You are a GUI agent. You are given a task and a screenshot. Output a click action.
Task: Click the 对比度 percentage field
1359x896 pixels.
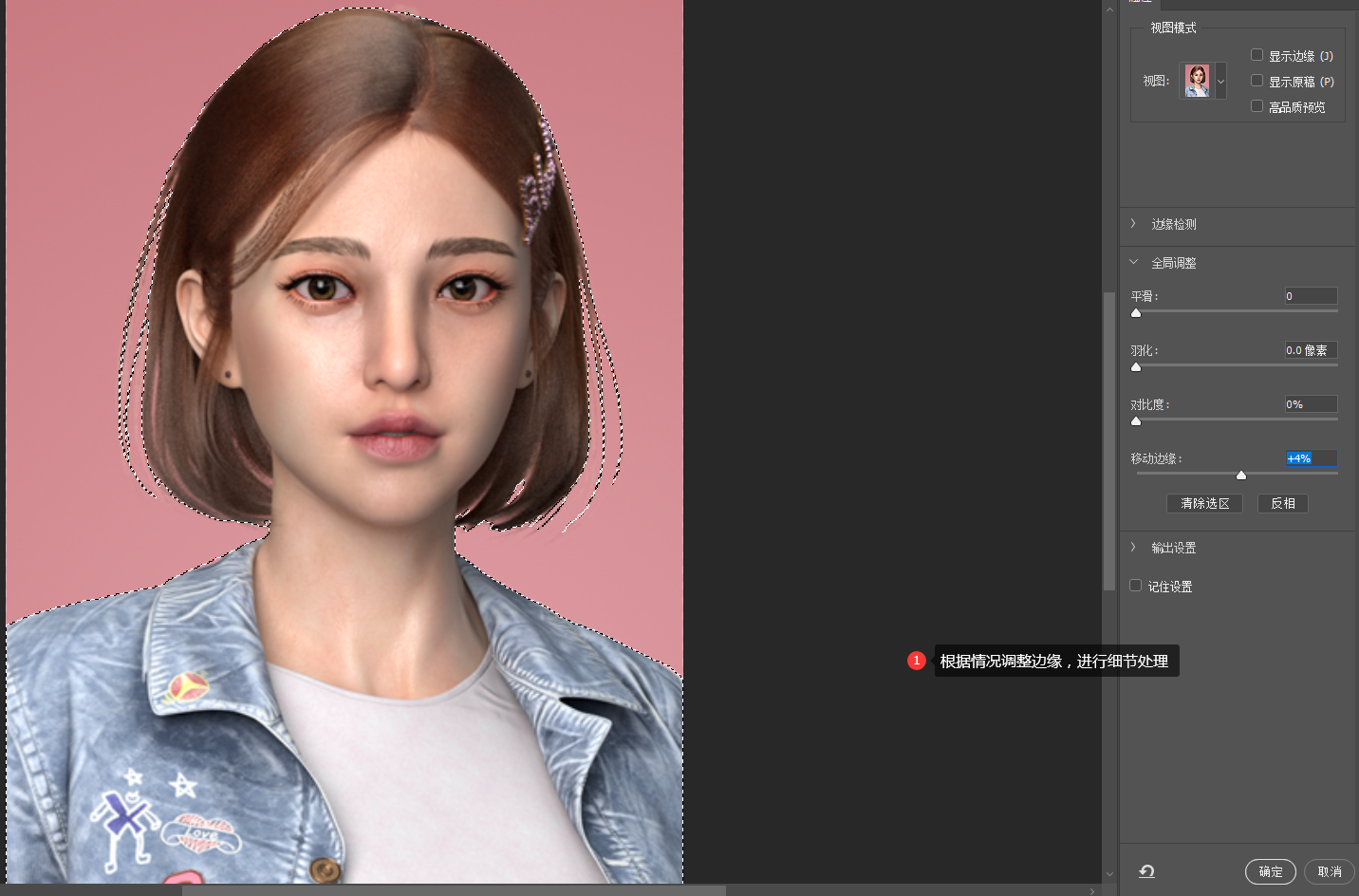click(1311, 404)
